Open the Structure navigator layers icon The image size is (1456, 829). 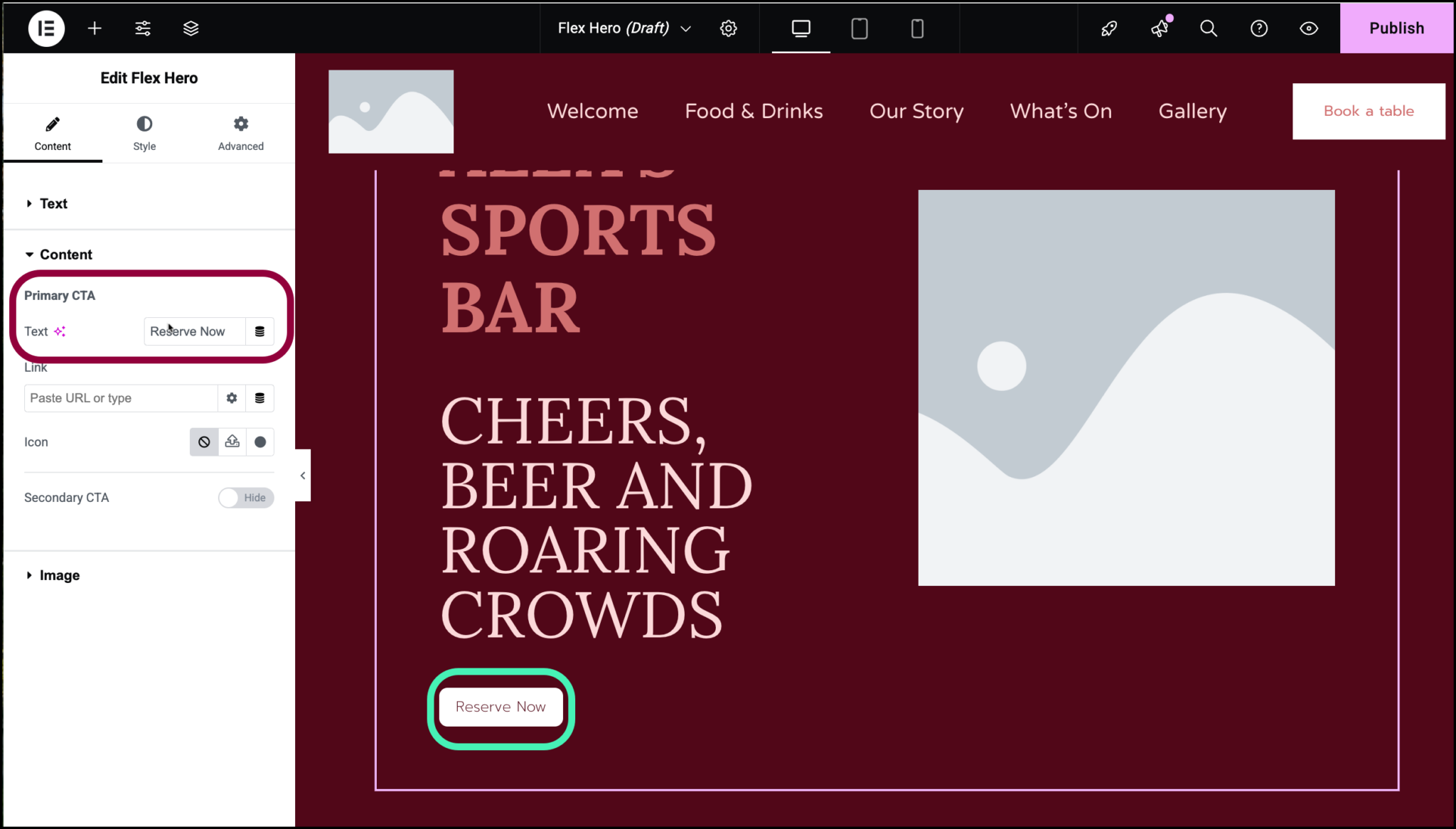[190, 28]
